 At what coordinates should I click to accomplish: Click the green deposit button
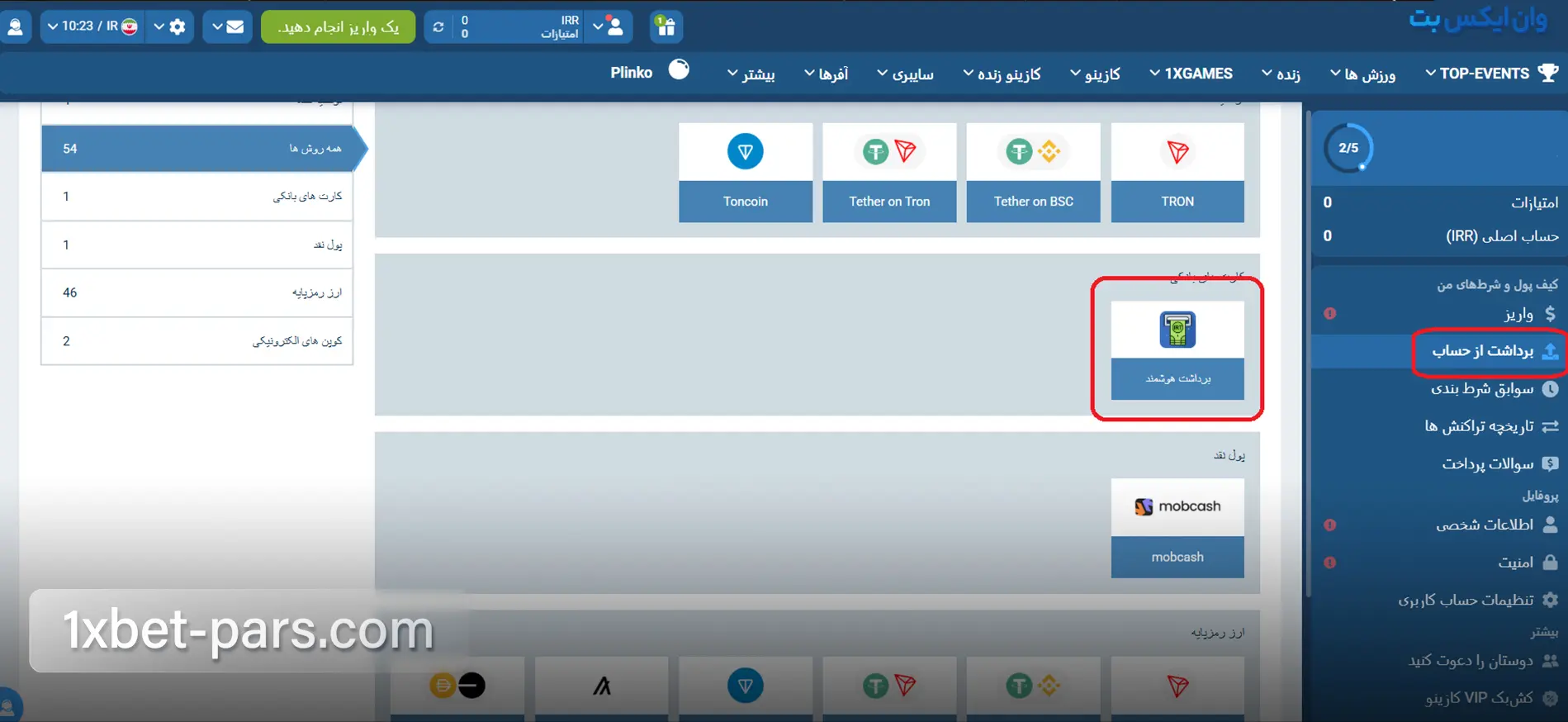[338, 26]
